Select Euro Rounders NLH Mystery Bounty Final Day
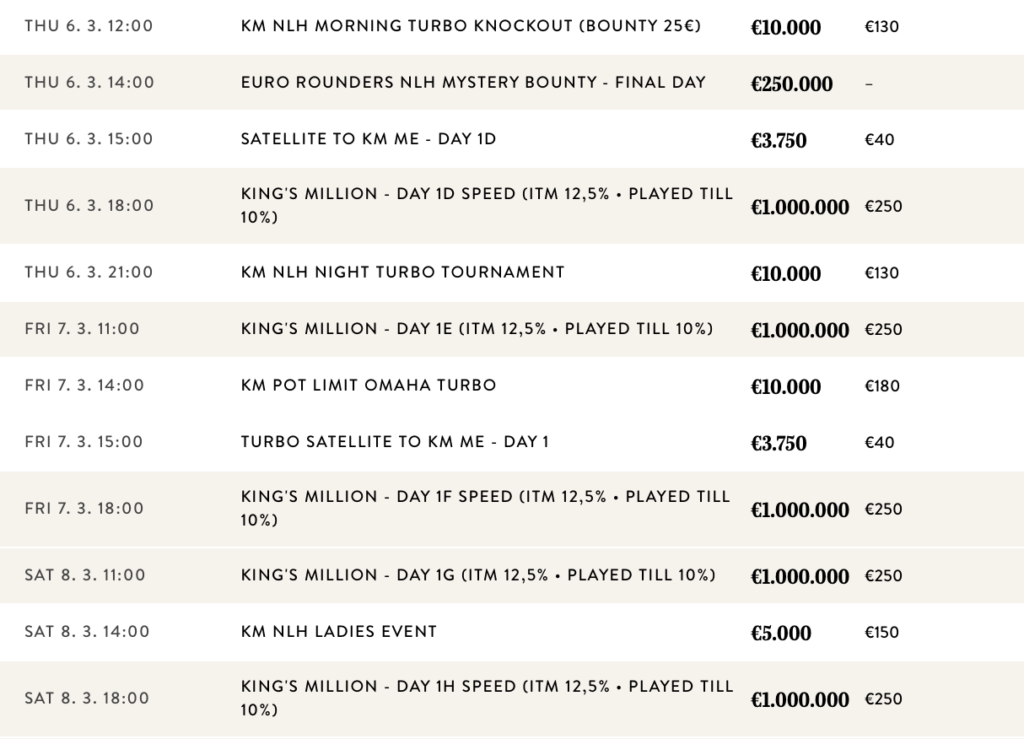 coord(473,82)
